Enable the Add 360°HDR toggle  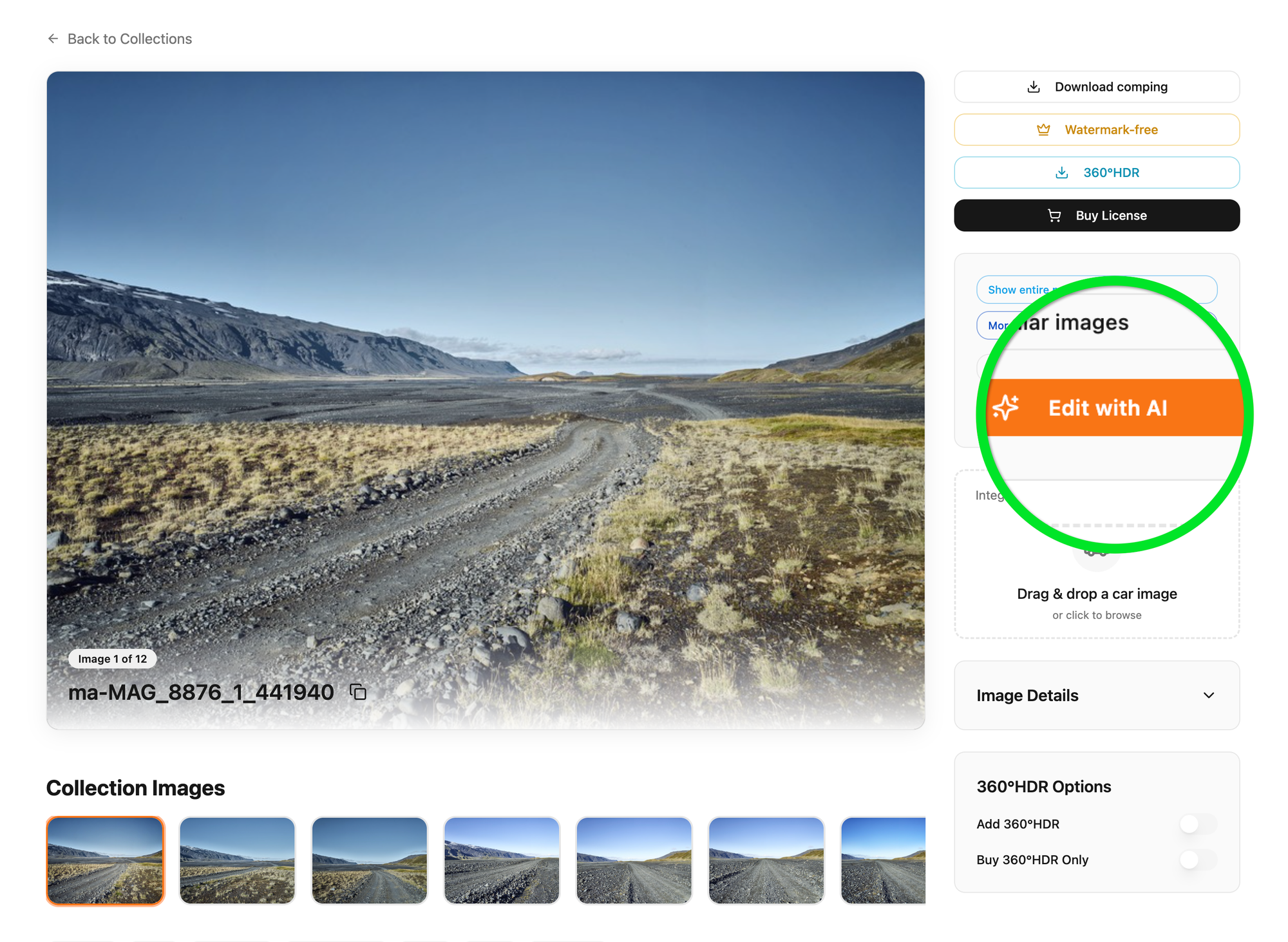click(1197, 824)
